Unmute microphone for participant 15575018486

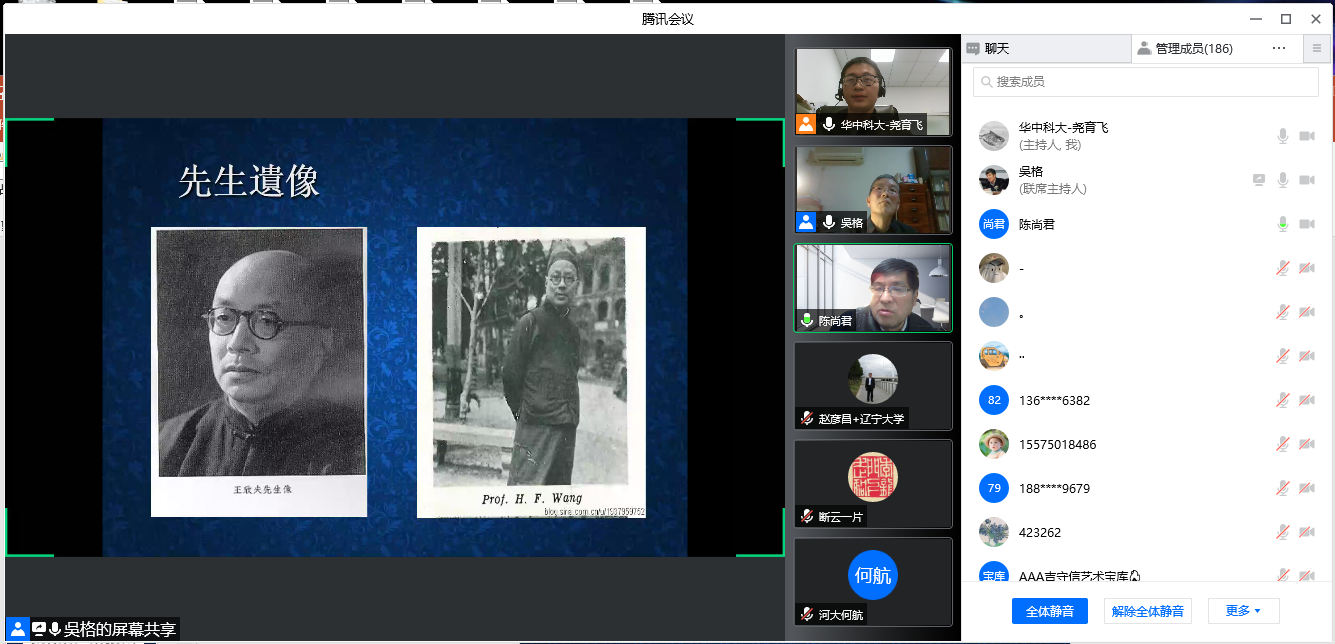[x=1282, y=444]
